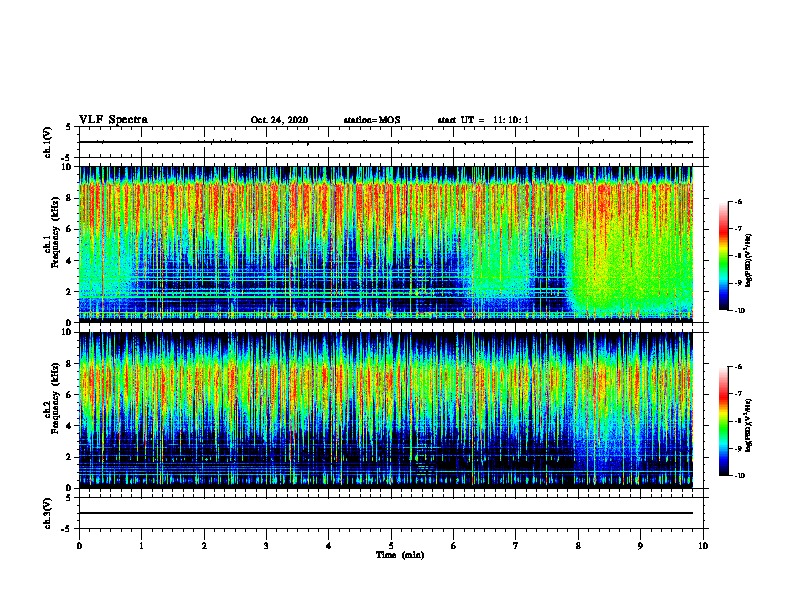Click the ch.1 color bar log(PSD) label

click(x=748, y=260)
